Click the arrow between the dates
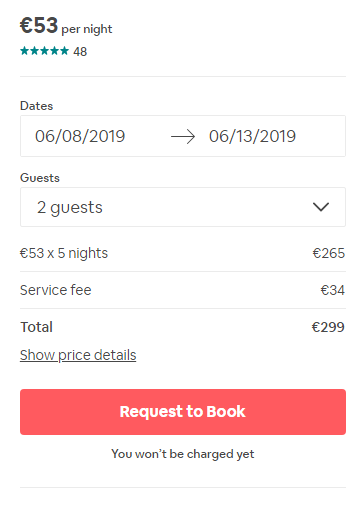 183,137
